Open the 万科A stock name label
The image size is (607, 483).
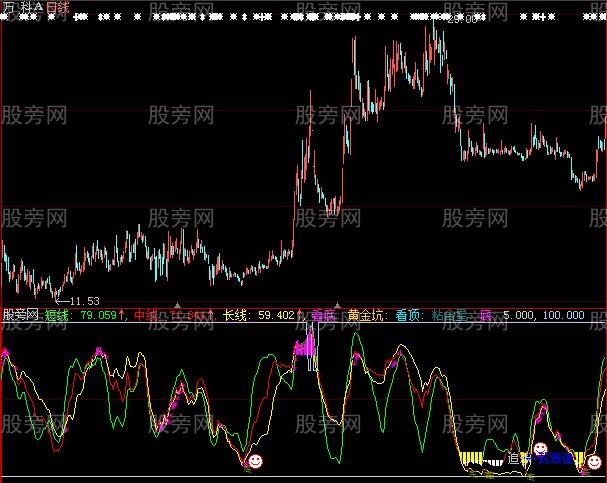click(24, 8)
